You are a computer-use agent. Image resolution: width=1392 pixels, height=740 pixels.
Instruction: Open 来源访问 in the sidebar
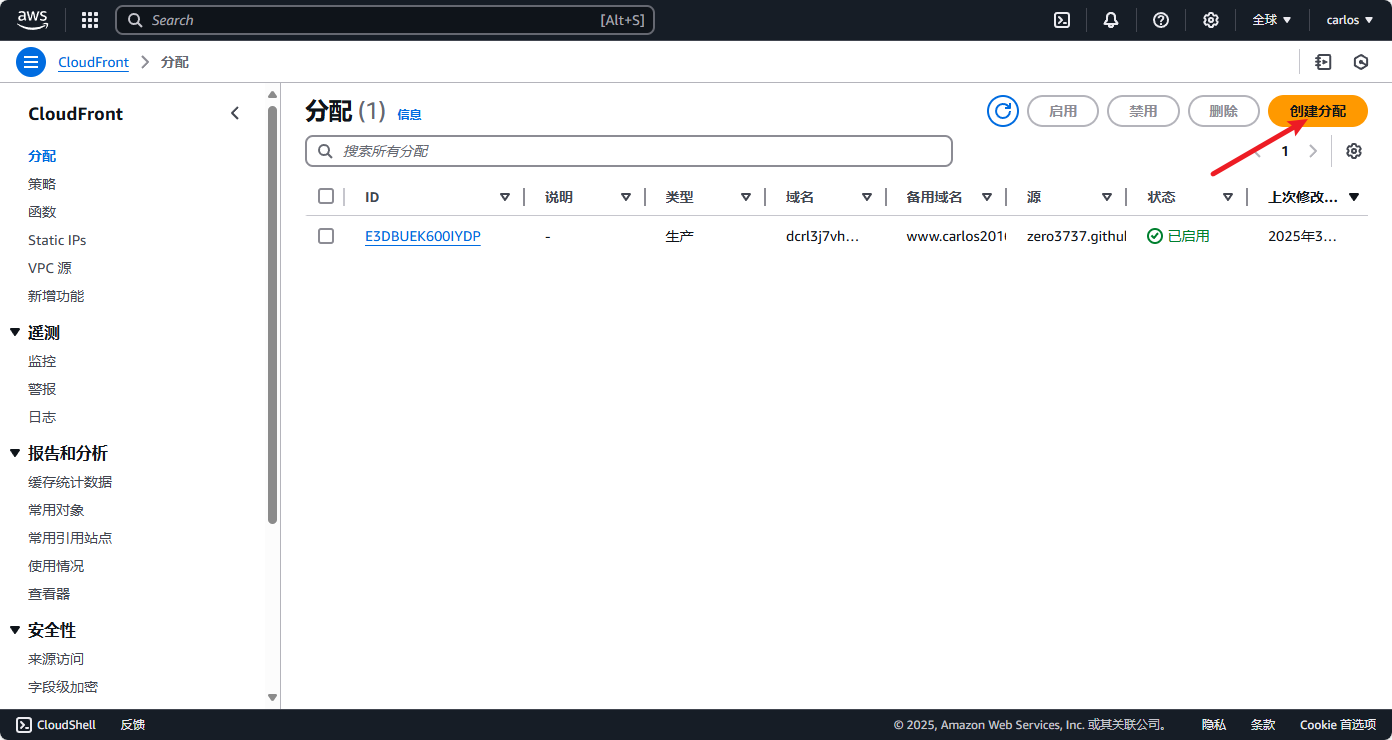[x=56, y=659]
